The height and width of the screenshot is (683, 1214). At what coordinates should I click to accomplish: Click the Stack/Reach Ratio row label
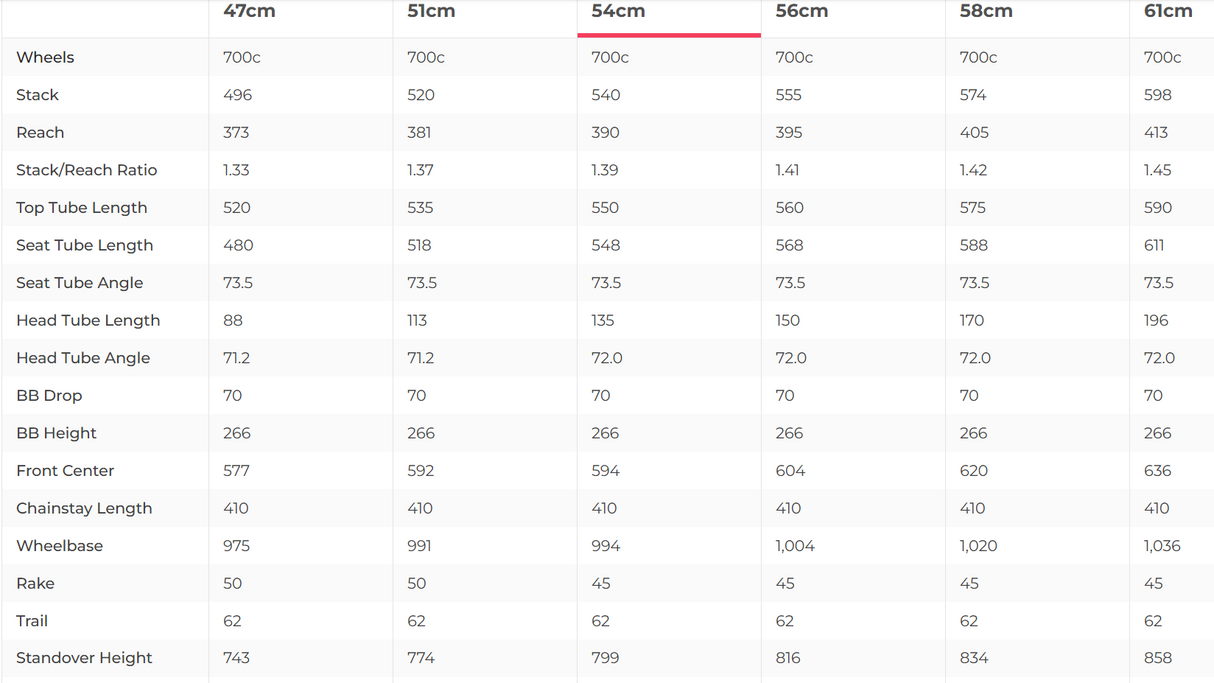coord(87,170)
